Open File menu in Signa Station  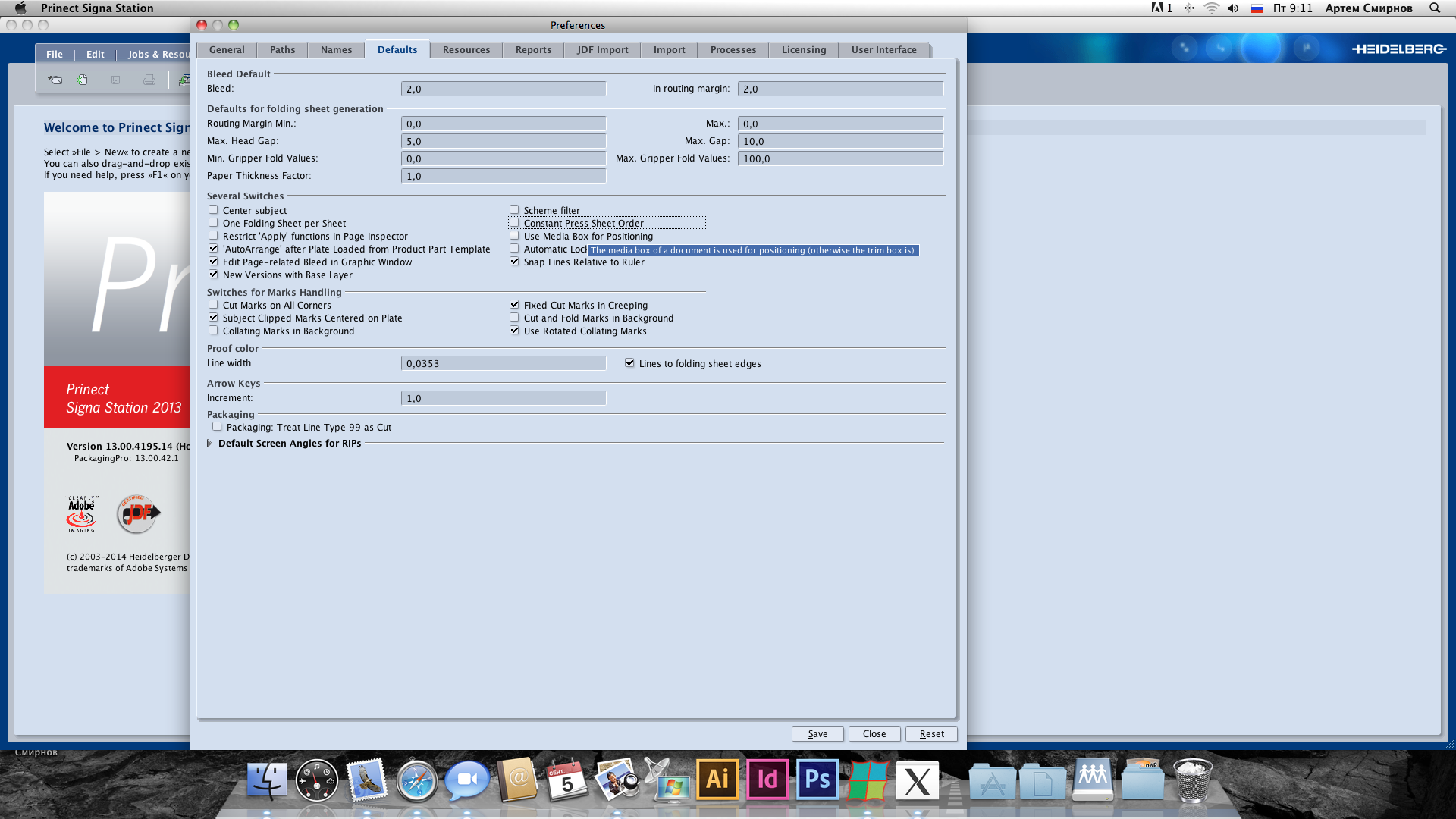(55, 54)
